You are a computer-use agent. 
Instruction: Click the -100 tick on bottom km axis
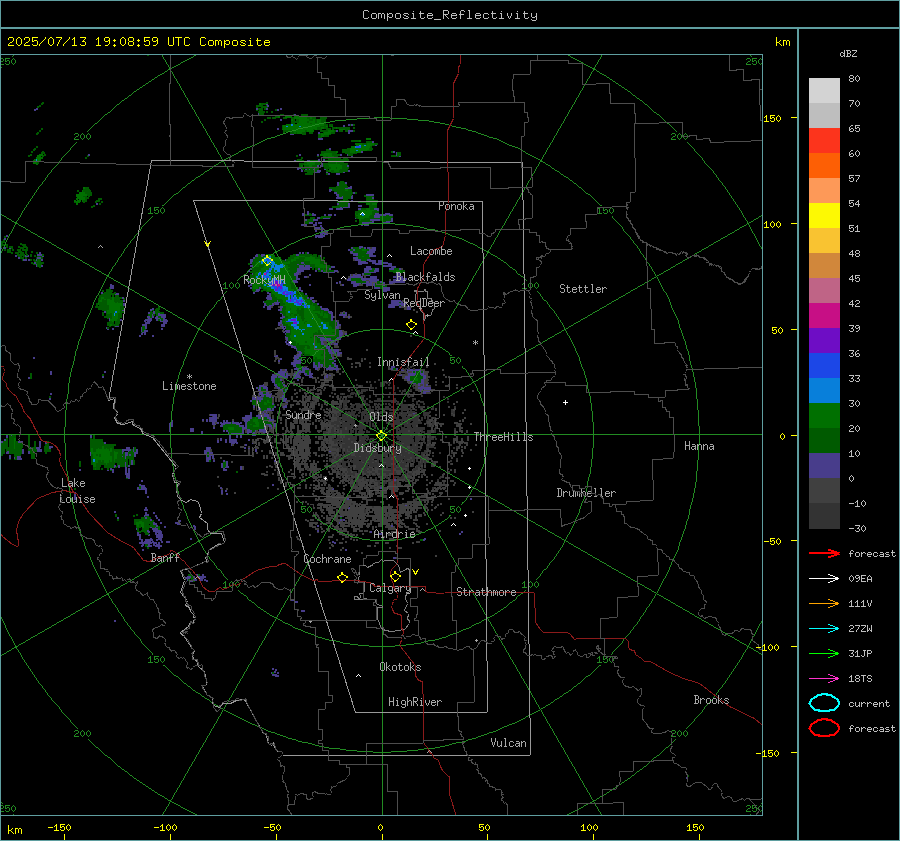(165, 827)
